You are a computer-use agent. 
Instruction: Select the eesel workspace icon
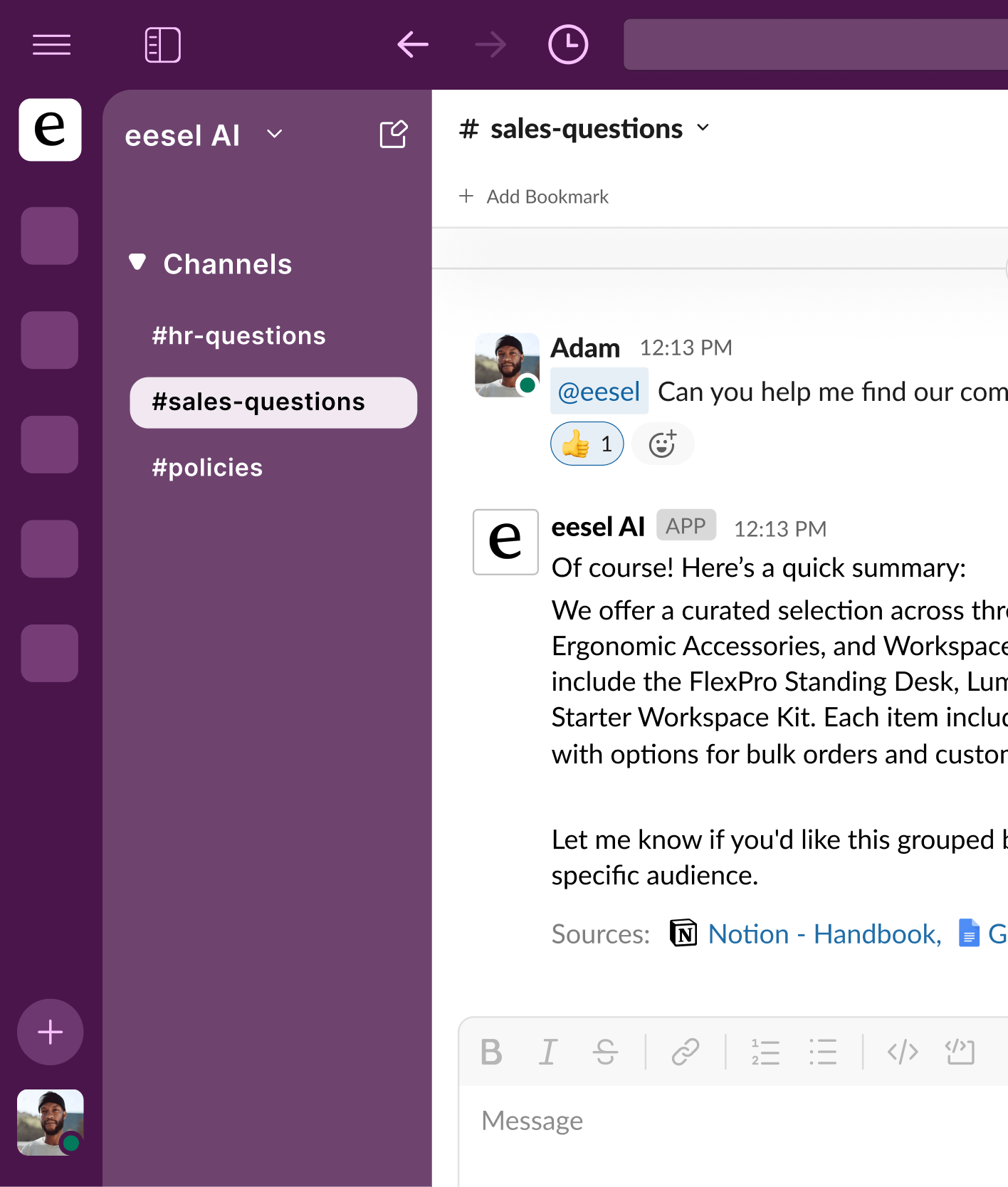click(50, 130)
